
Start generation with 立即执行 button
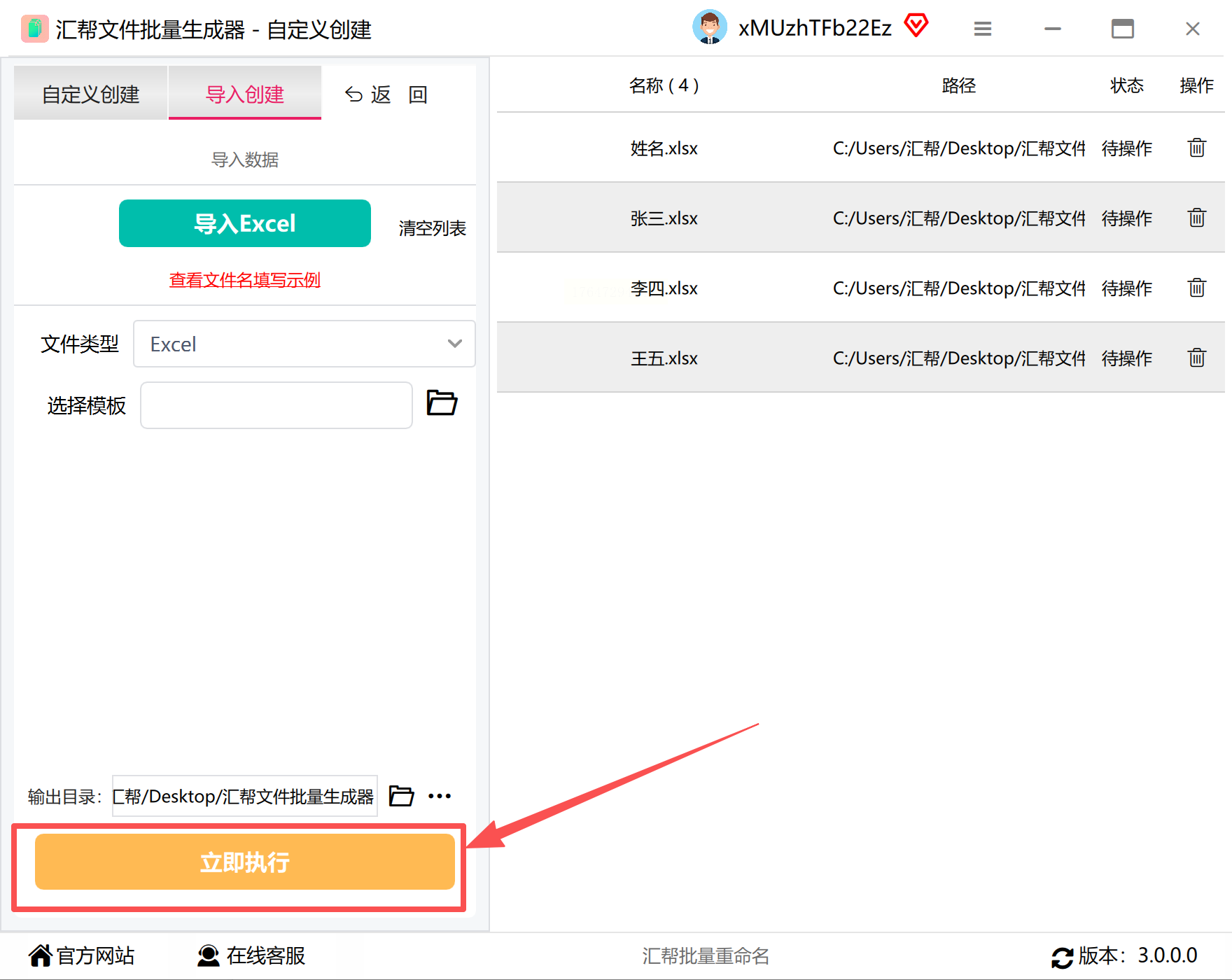tap(245, 862)
